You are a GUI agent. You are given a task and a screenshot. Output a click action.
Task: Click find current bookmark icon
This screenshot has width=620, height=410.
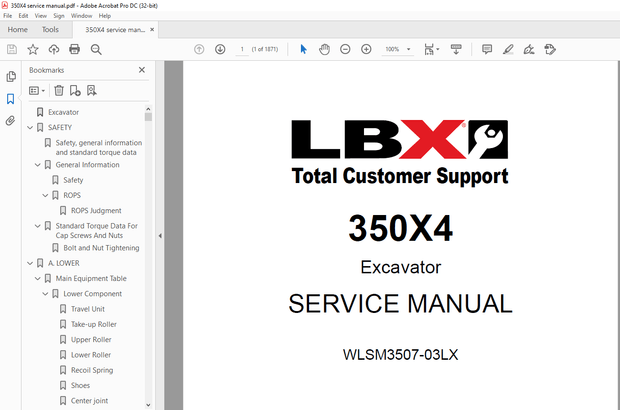point(92,91)
